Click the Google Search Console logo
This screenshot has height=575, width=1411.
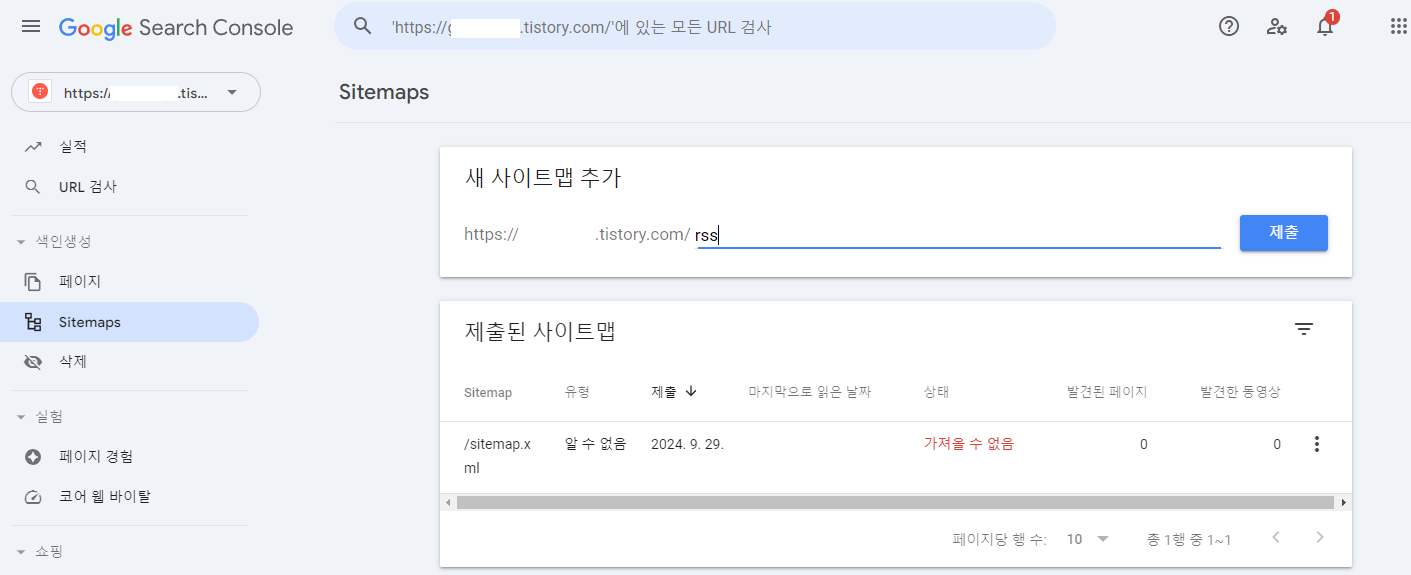click(x=176, y=27)
